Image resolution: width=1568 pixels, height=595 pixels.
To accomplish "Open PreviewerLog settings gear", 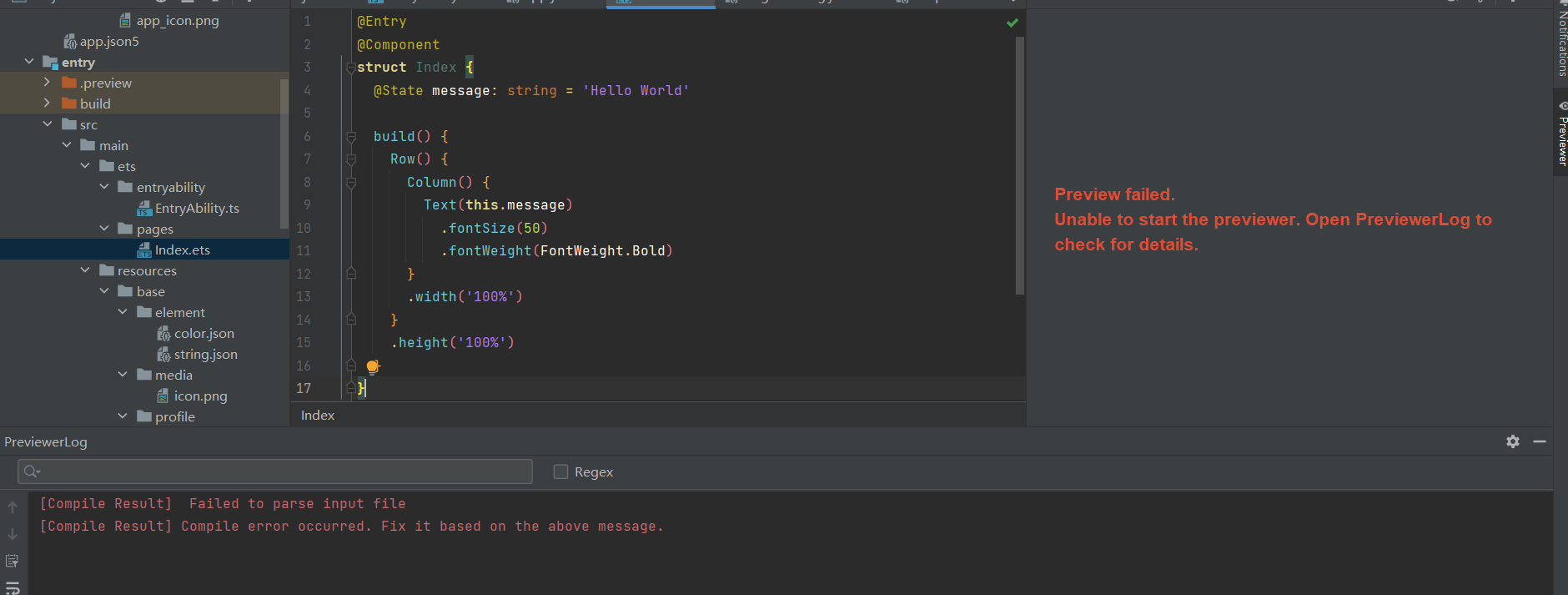I will (1513, 441).
